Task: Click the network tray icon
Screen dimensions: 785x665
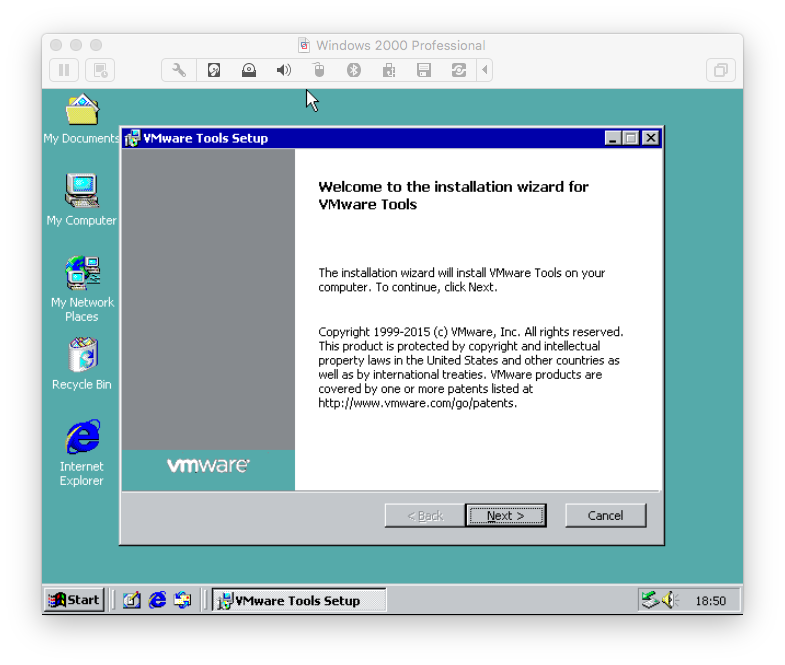Action: (x=650, y=600)
